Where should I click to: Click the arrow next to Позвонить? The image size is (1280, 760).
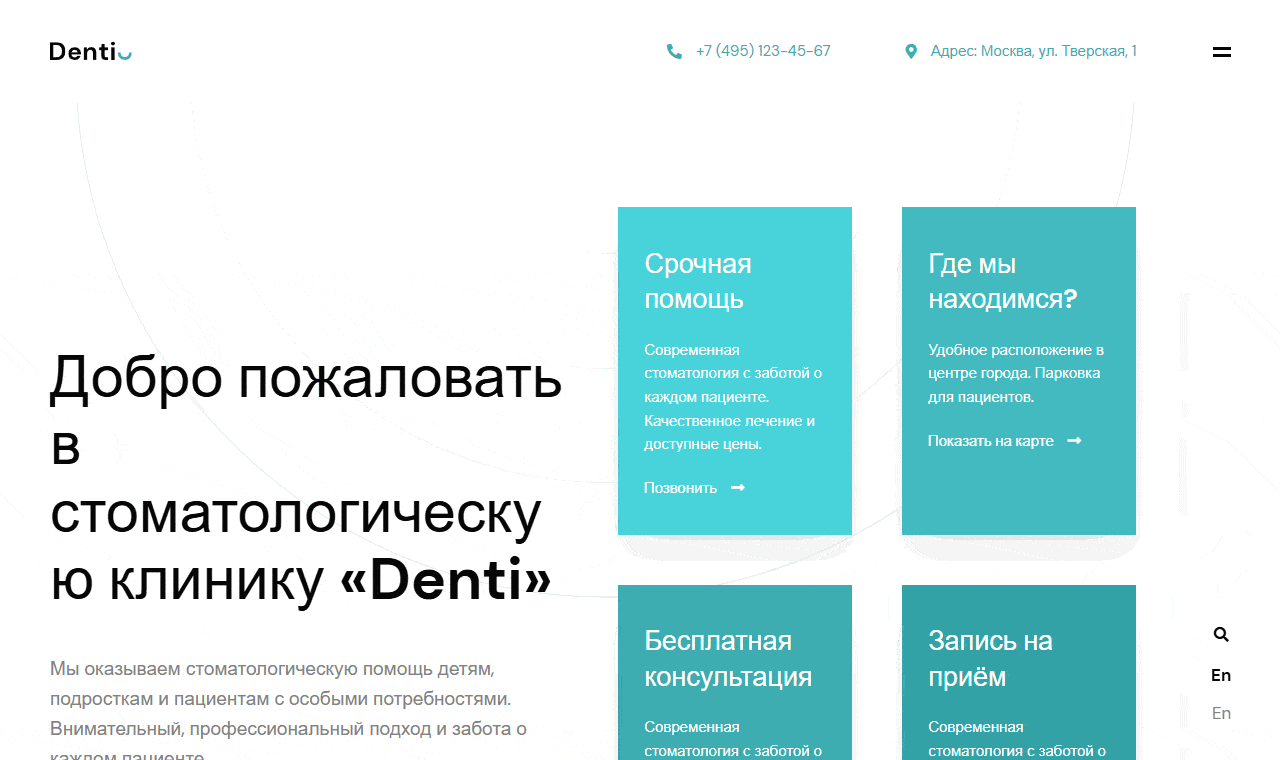pyautogui.click(x=738, y=488)
